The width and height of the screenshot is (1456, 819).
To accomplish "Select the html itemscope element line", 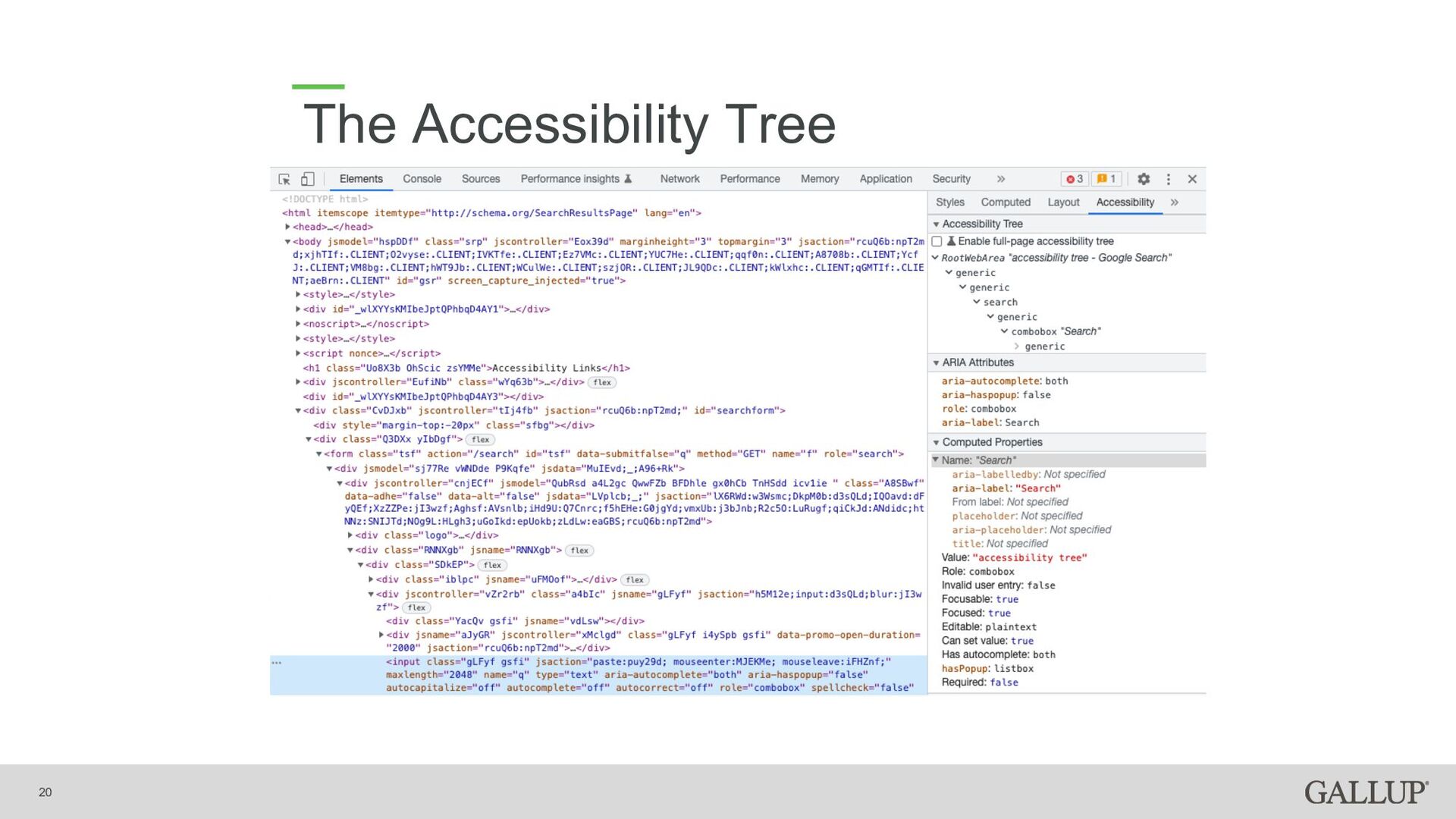I will click(492, 213).
